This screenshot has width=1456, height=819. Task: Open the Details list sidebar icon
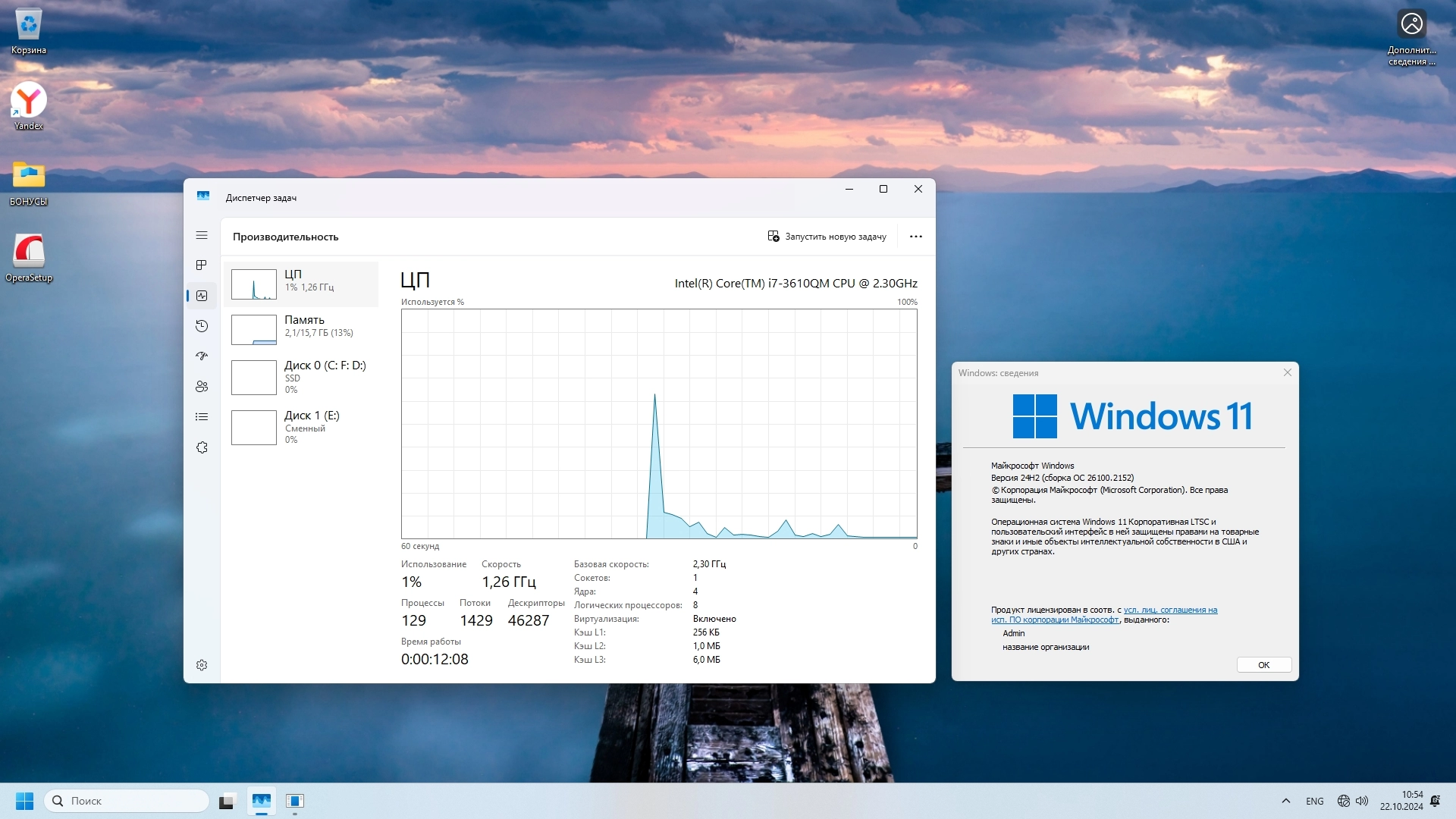coord(202,416)
